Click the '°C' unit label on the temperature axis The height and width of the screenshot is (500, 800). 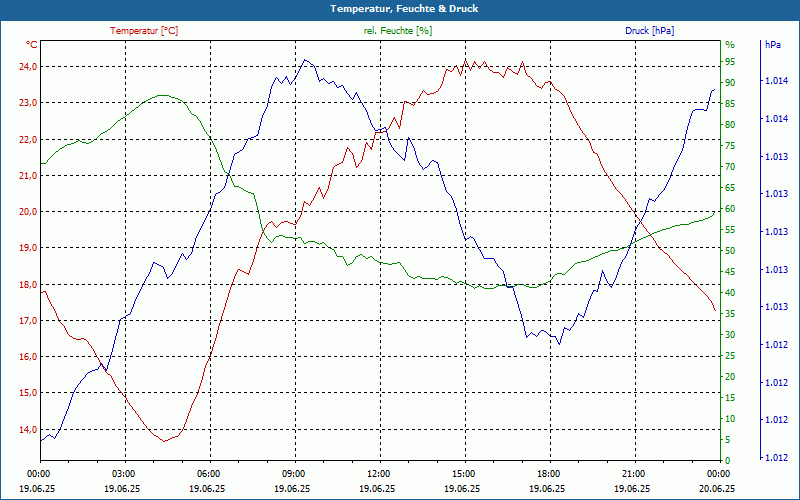coord(32,45)
